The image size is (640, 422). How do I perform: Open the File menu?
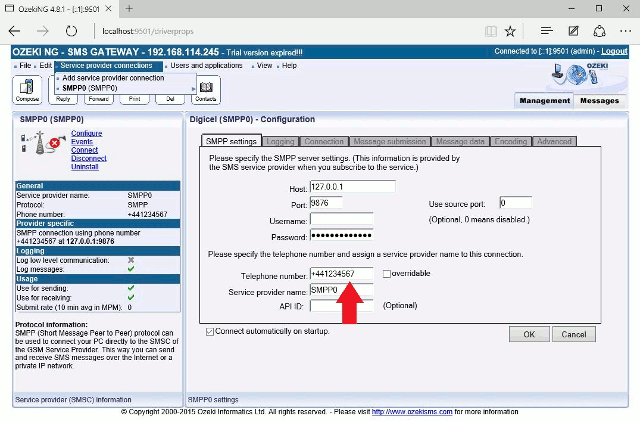point(25,65)
